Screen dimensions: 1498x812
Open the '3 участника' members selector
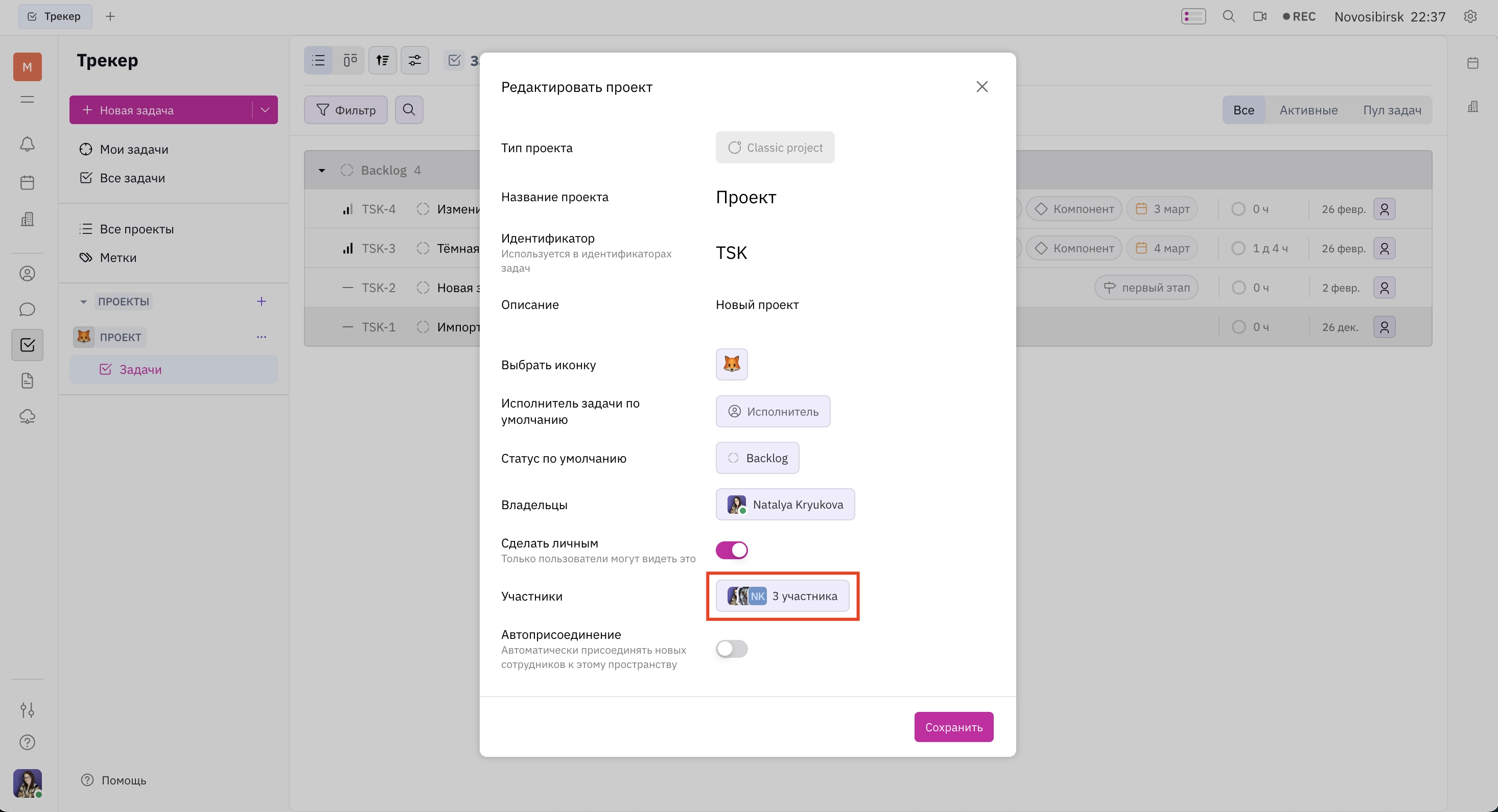(x=782, y=596)
